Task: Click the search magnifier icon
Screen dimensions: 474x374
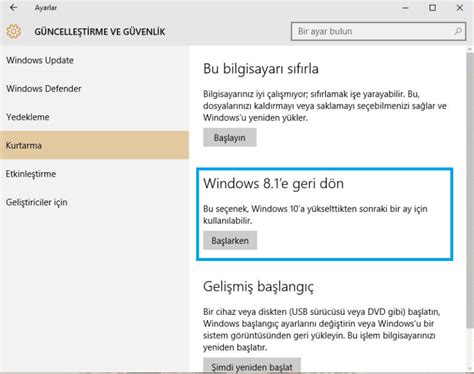Action: click(458, 31)
